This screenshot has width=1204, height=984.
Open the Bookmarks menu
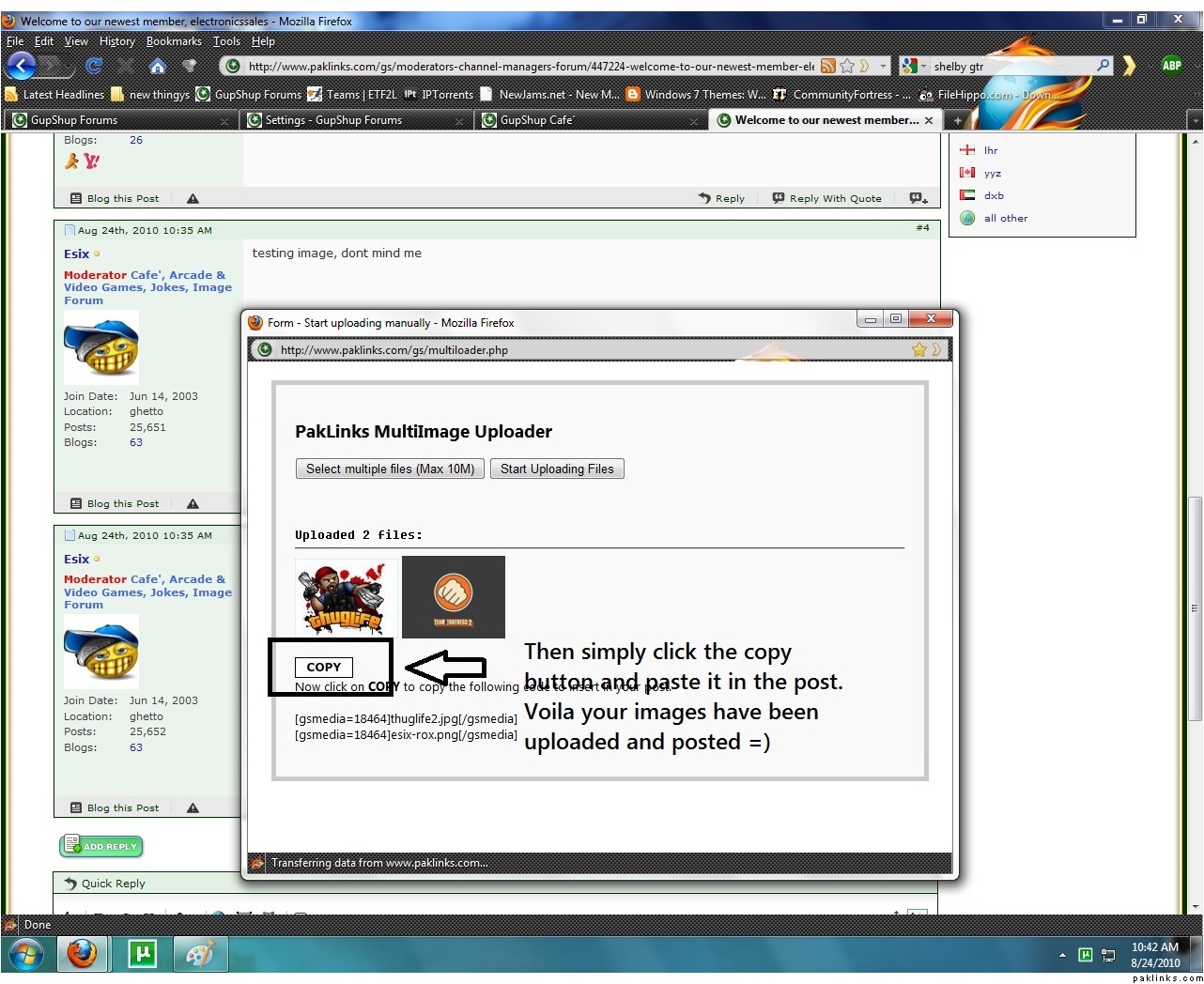tap(174, 41)
